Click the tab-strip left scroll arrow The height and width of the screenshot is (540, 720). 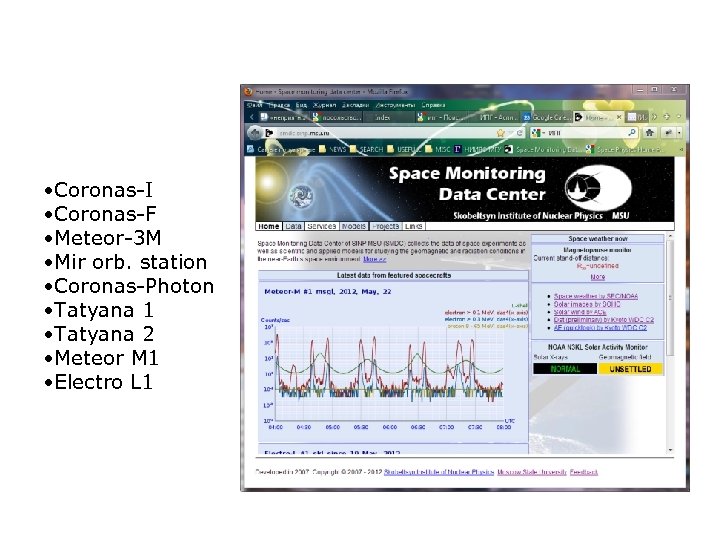pos(252,118)
